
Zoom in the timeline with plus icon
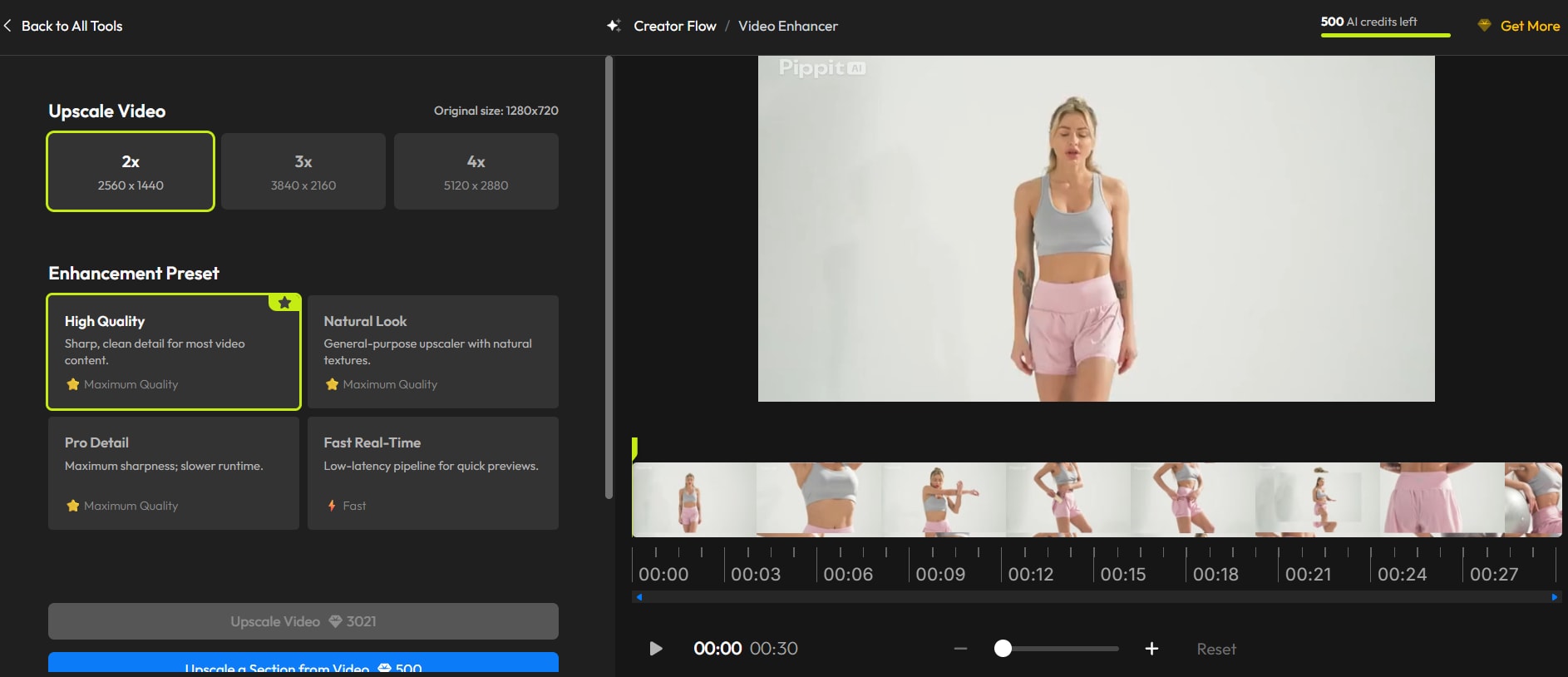[1151, 649]
